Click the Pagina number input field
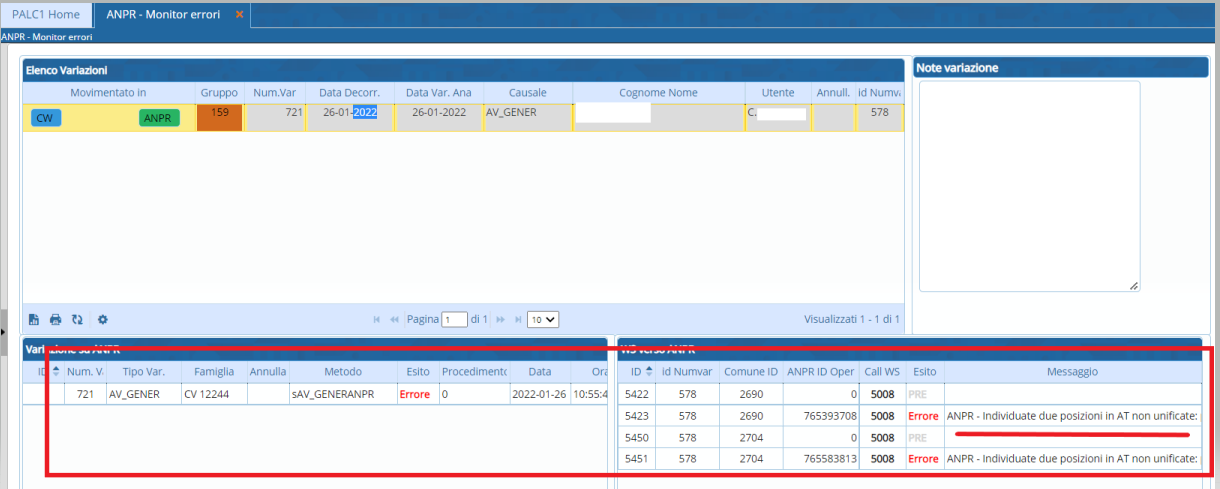The image size is (1220, 489). pos(455,320)
